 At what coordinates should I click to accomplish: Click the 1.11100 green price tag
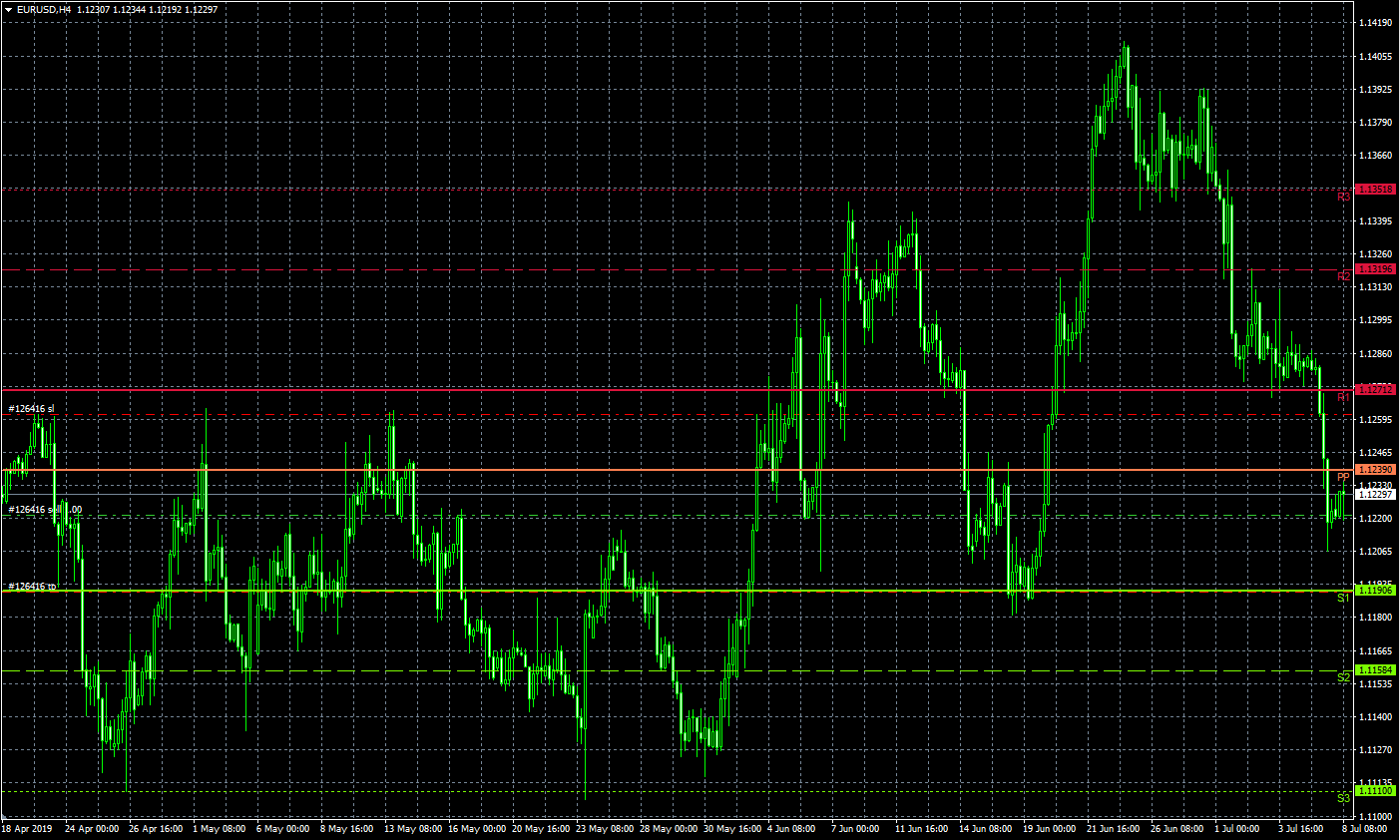(x=1376, y=791)
